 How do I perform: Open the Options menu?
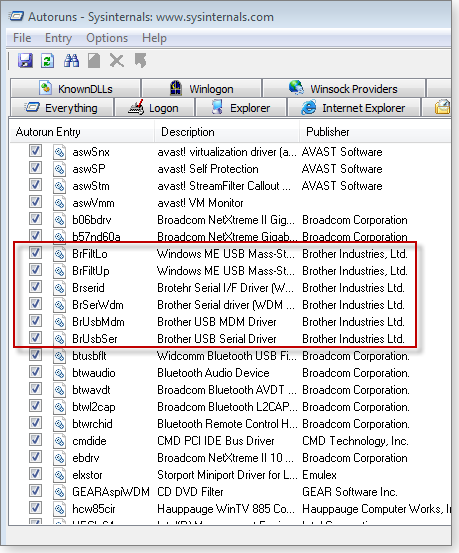[107, 38]
